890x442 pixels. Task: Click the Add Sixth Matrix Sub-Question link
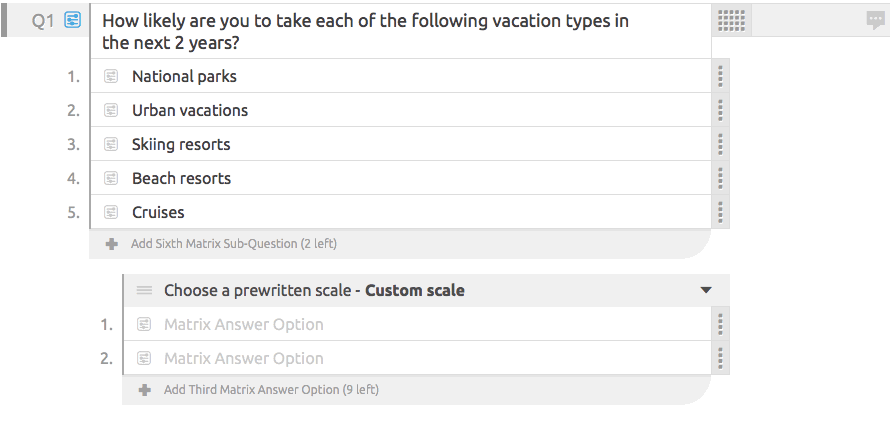pyautogui.click(x=234, y=244)
